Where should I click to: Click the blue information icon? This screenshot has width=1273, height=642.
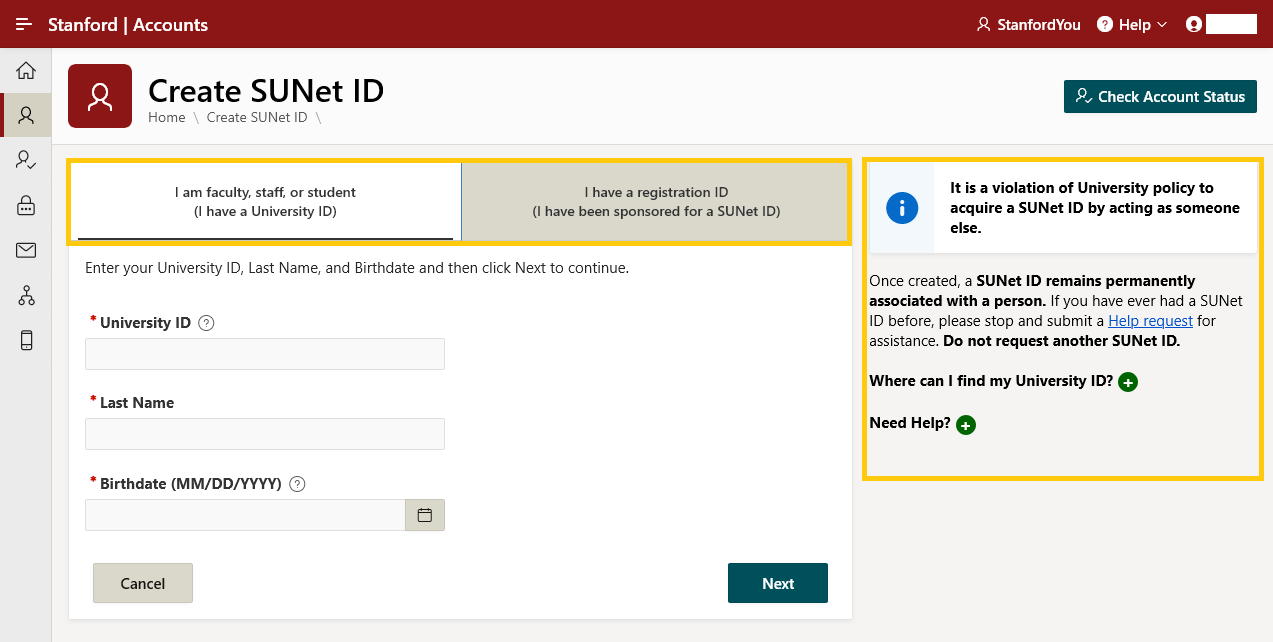(x=902, y=208)
